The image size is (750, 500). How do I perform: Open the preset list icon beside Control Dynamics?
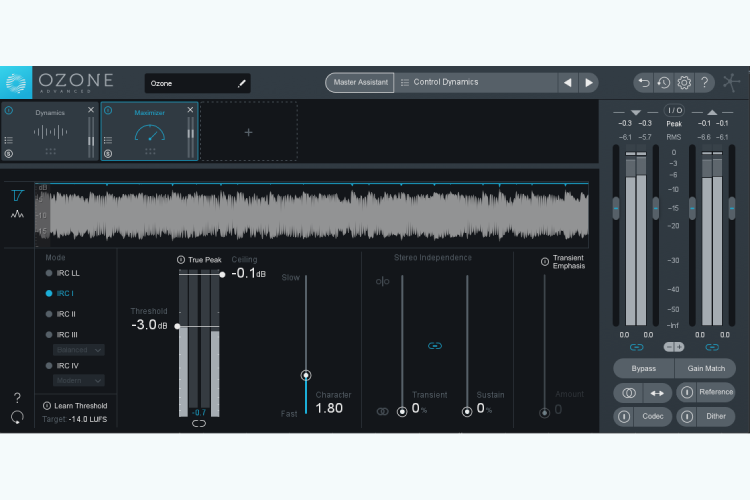coord(405,82)
